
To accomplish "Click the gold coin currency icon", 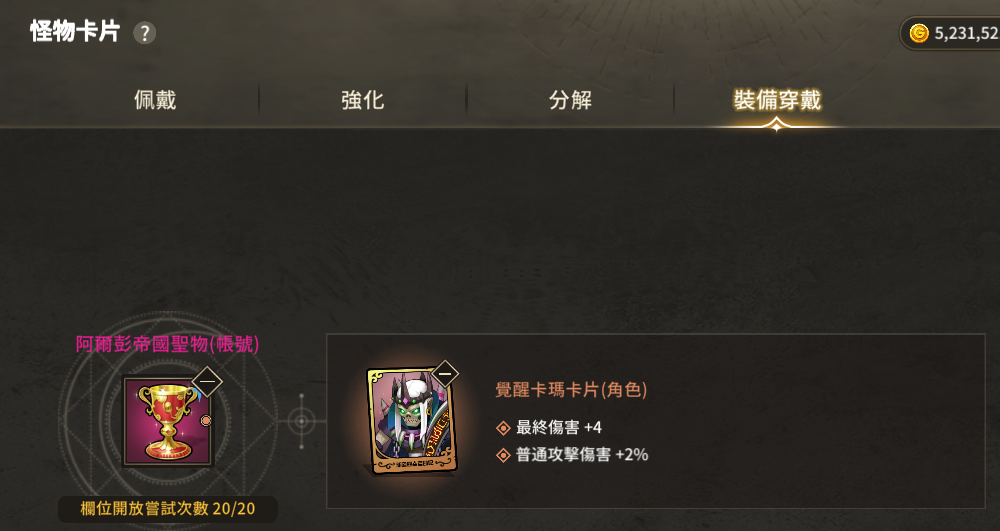I will pos(919,33).
